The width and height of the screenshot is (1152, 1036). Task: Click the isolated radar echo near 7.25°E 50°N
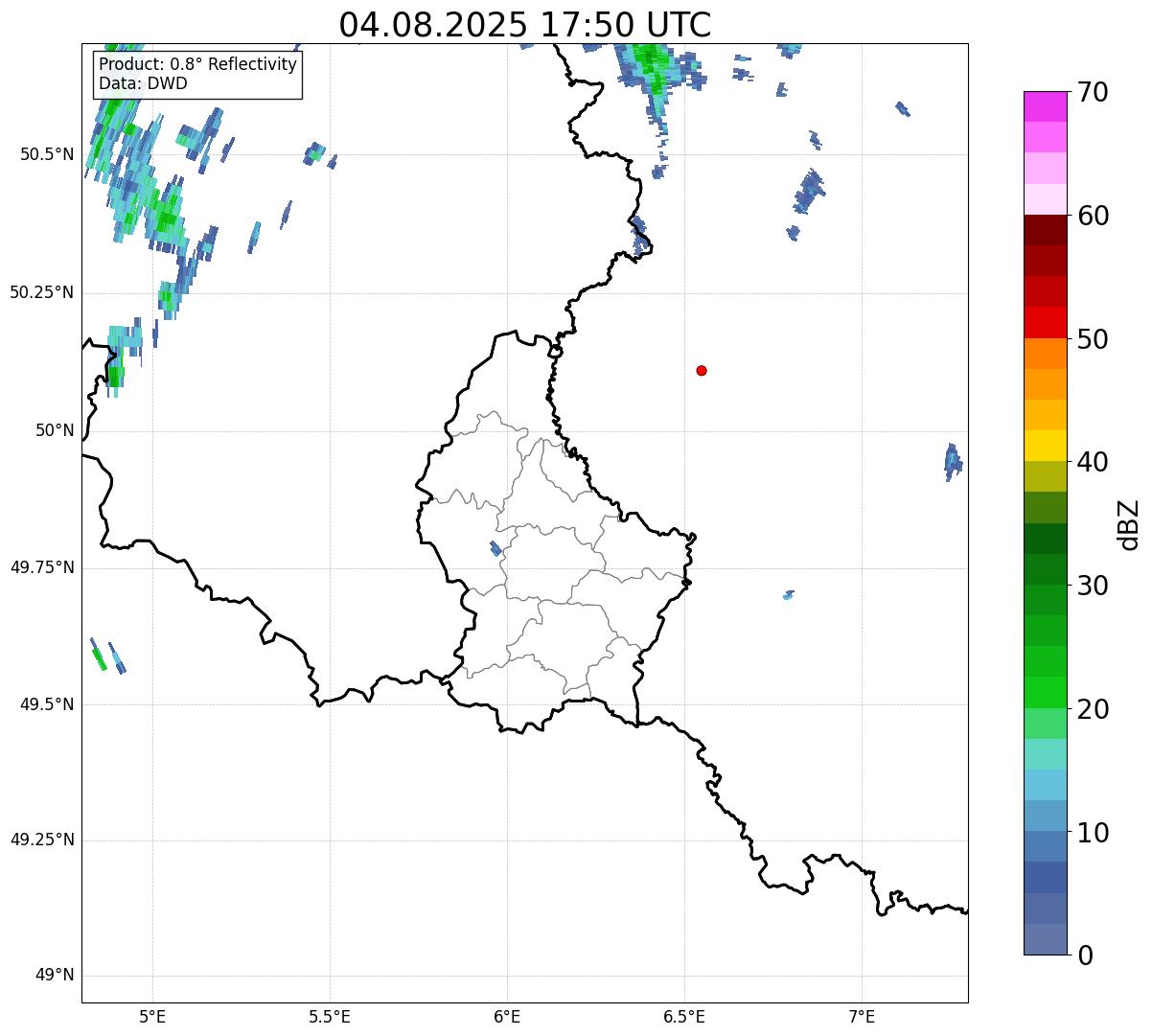953,462
